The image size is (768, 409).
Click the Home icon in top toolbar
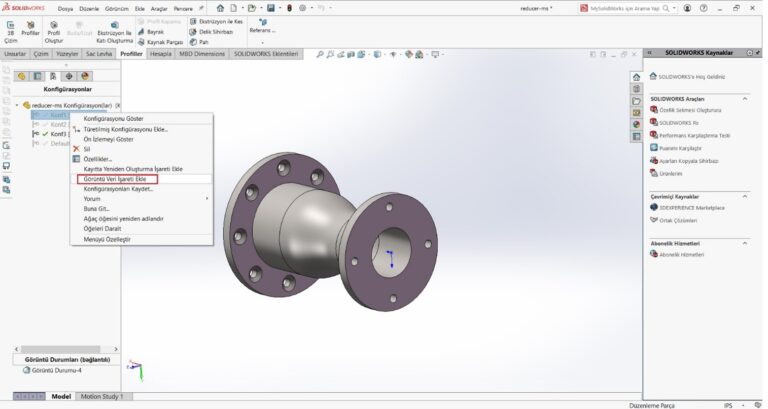pos(220,8)
